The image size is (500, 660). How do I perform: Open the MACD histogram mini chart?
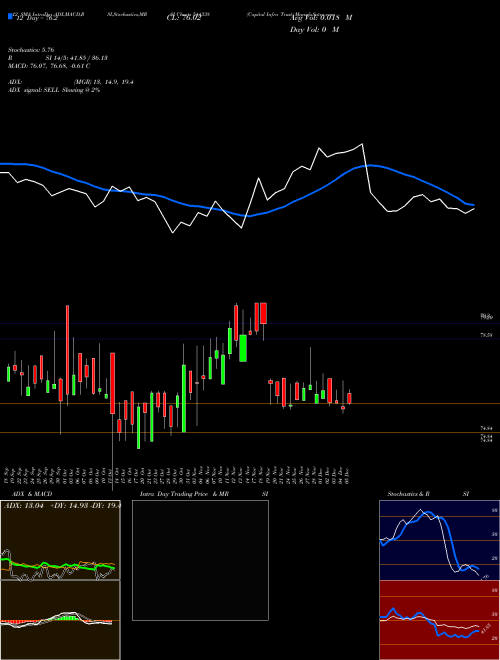click(x=60, y=620)
